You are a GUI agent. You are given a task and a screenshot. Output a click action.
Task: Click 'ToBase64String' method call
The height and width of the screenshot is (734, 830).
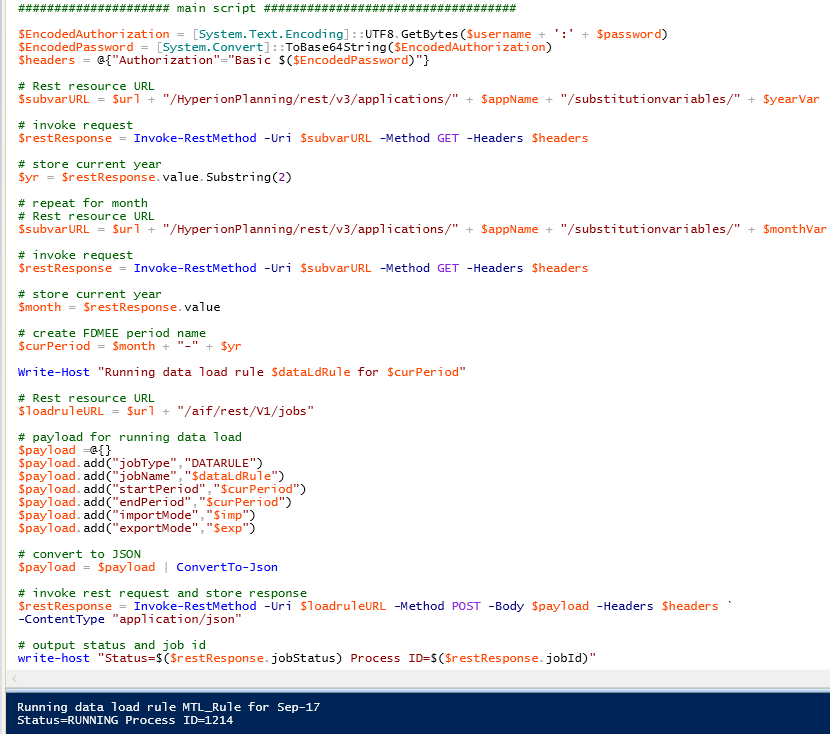[x=336, y=48]
